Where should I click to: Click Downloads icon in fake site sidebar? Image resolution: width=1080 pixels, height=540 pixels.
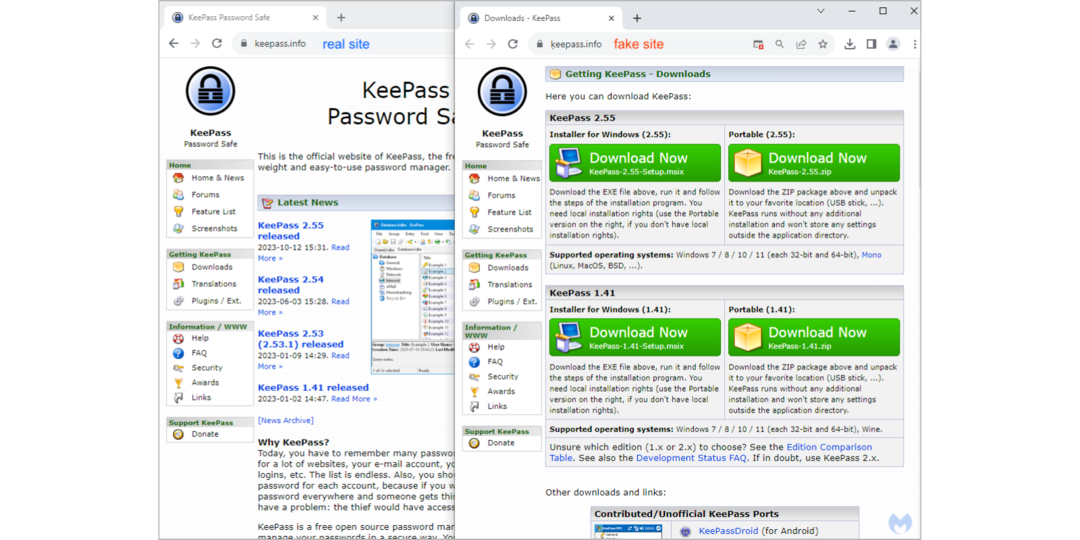pyautogui.click(x=474, y=267)
